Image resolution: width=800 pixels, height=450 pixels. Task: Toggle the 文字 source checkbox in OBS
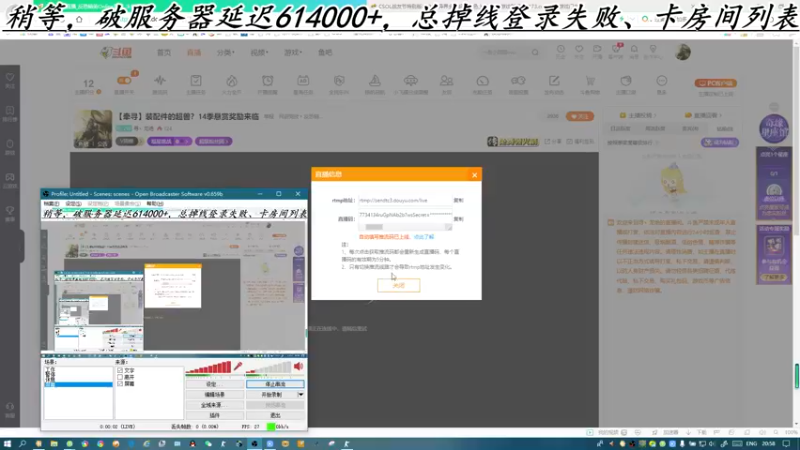click(120, 370)
